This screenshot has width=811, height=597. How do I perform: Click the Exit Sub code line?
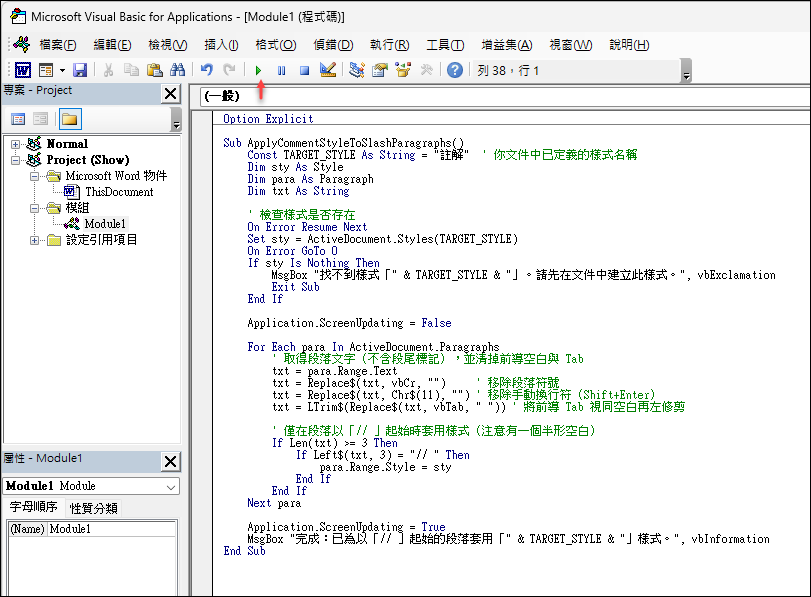[x=295, y=287]
